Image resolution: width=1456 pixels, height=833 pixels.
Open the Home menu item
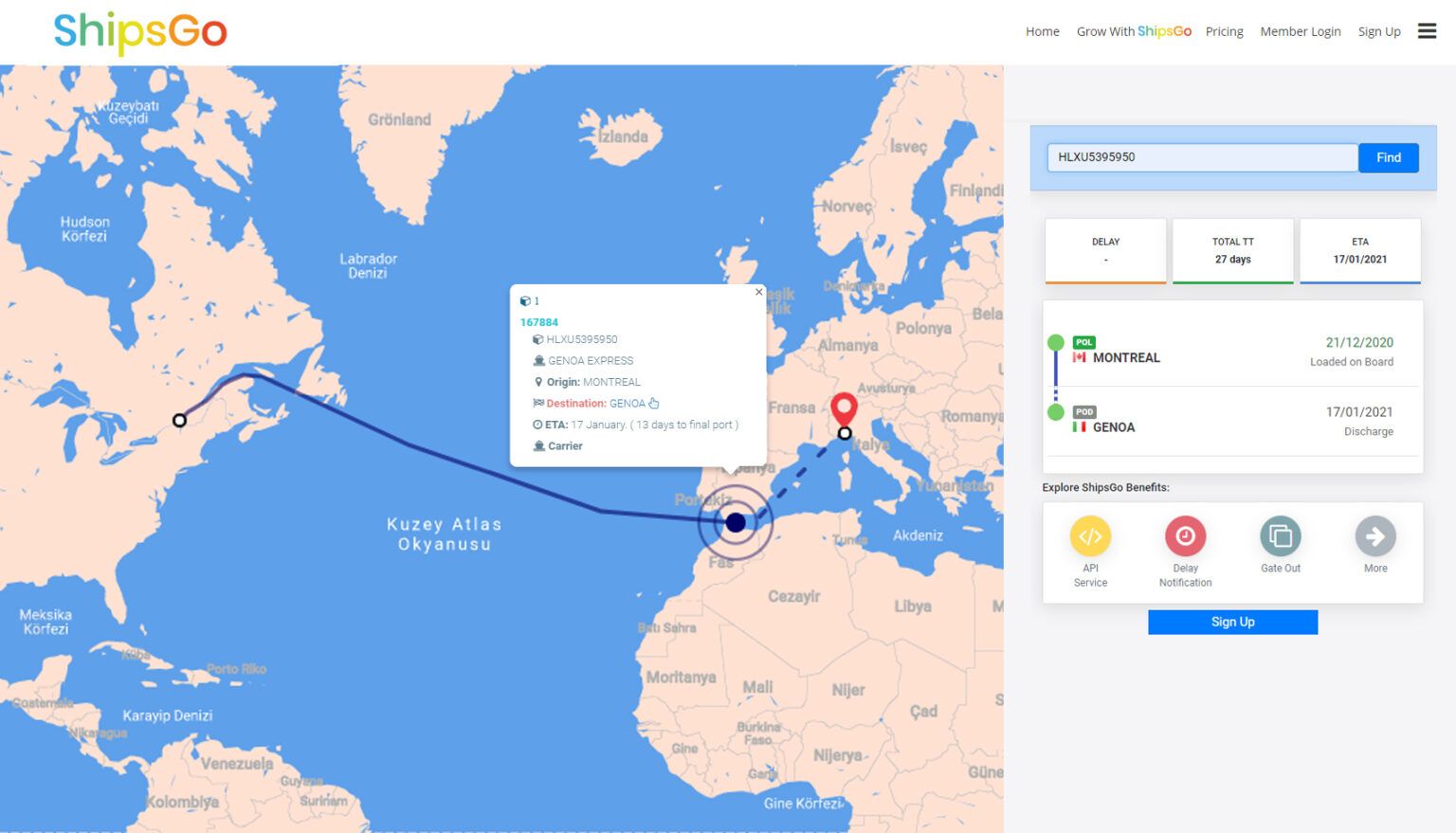[1042, 31]
